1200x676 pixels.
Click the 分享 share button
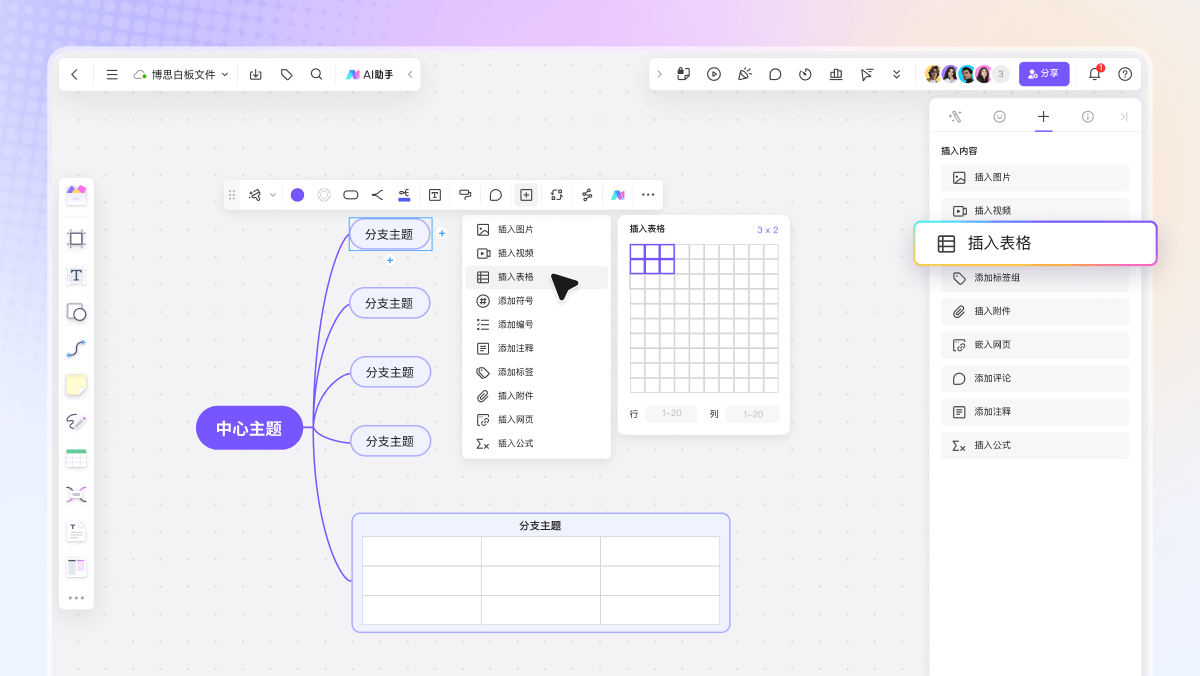click(1044, 74)
